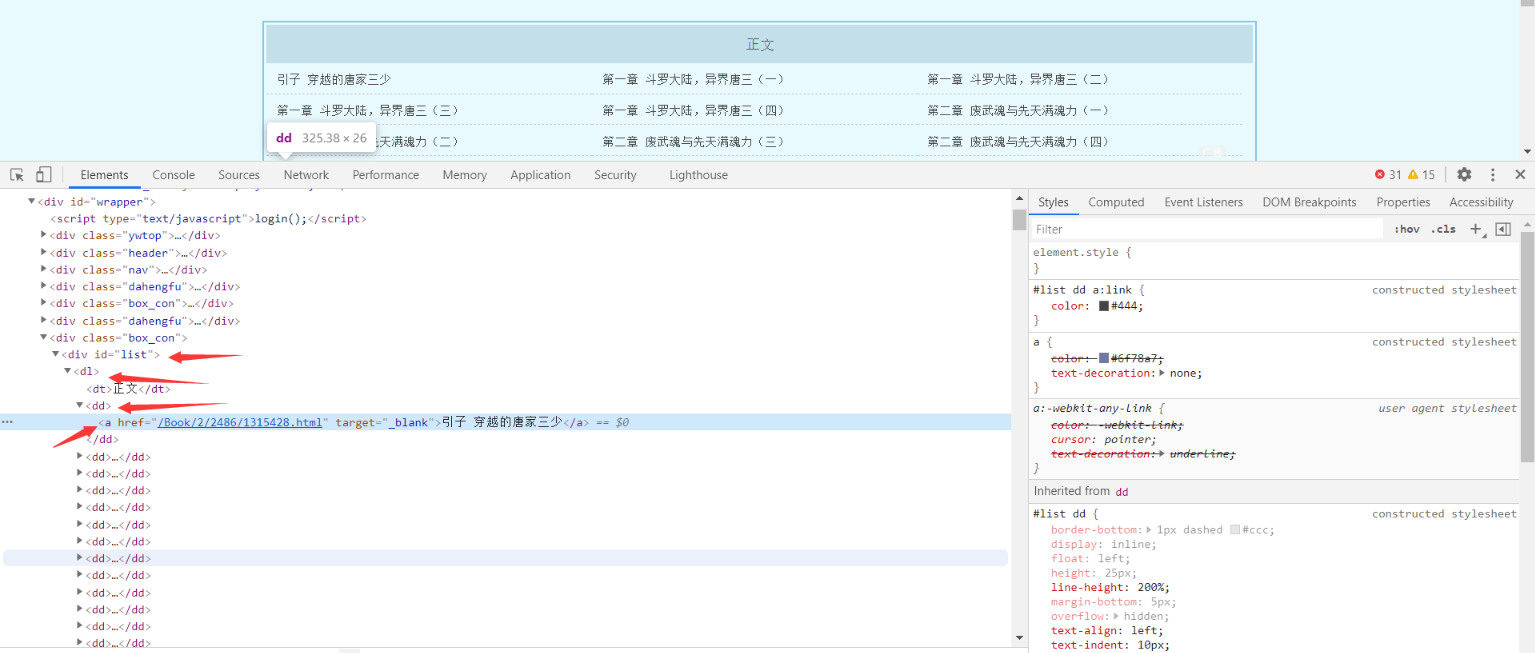
Task: Expand the div class="ywtop" node
Action: pos(44,236)
